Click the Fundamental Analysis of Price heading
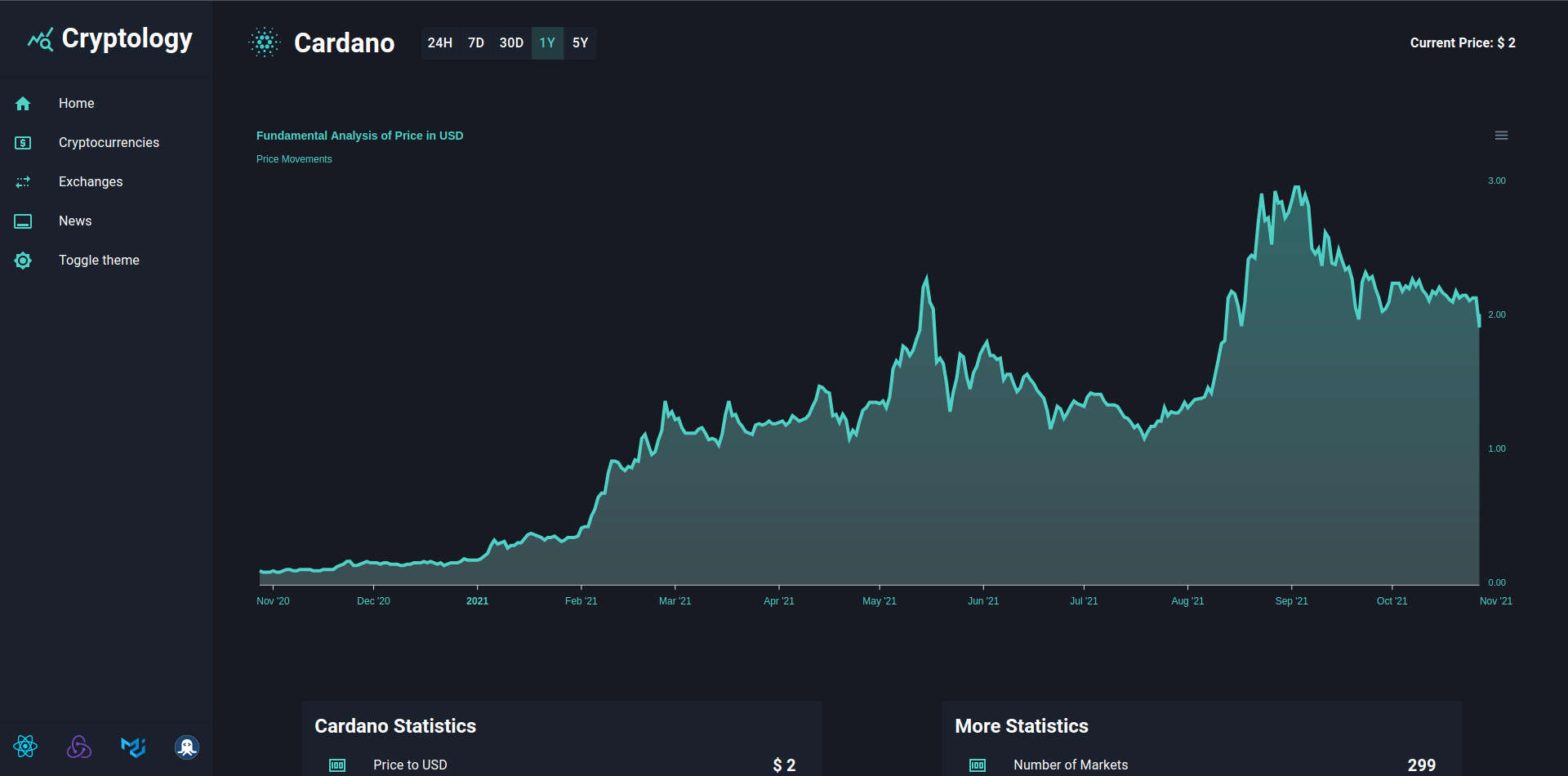This screenshot has width=1568, height=776. pyautogui.click(x=359, y=136)
